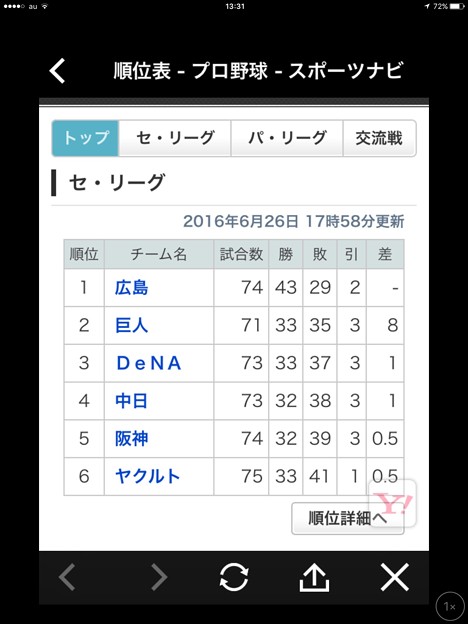Tap the back chevron beside 順位表 title
The width and height of the screenshot is (468, 624).
57,71
